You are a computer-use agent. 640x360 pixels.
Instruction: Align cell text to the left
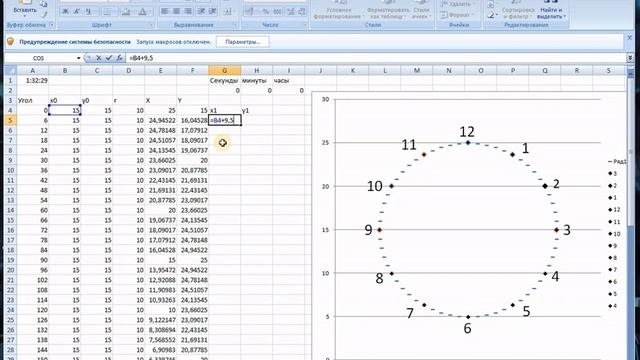[164, 11]
